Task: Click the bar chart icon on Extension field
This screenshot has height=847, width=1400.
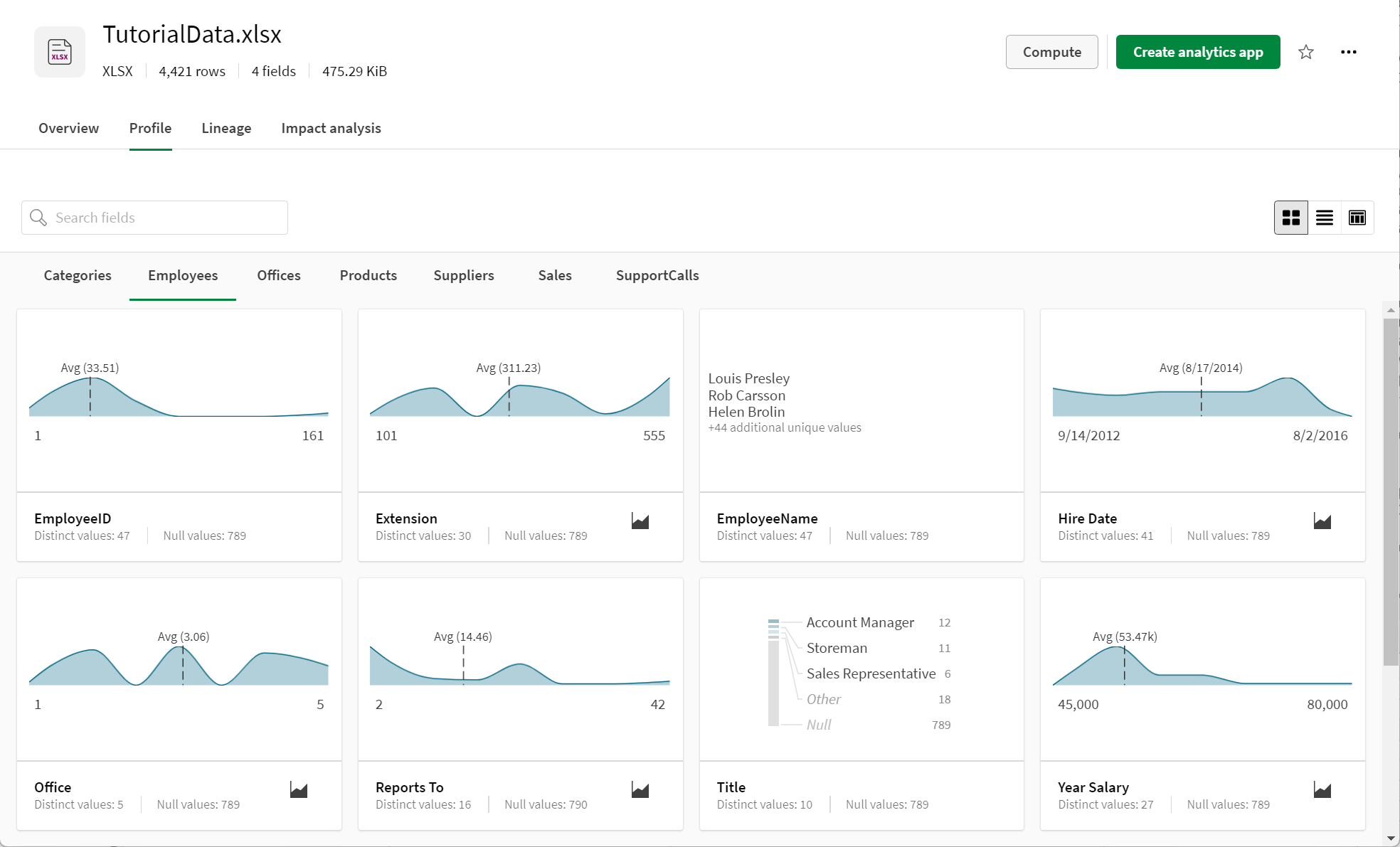Action: click(x=641, y=520)
